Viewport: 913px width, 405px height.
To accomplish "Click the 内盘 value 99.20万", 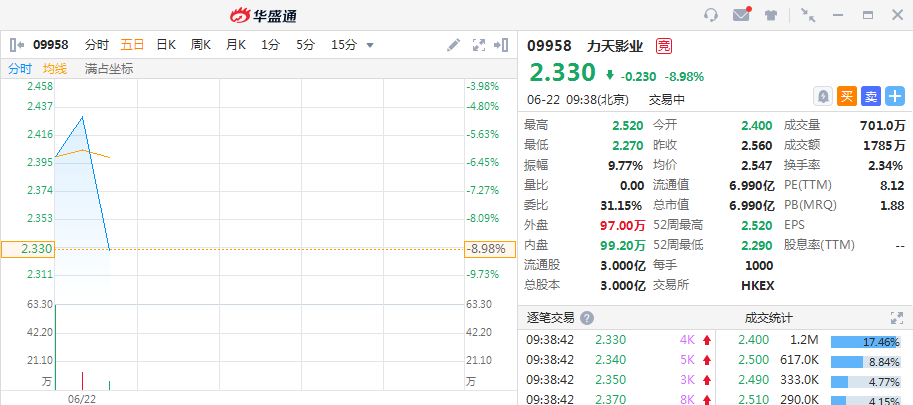I will (x=623, y=246).
